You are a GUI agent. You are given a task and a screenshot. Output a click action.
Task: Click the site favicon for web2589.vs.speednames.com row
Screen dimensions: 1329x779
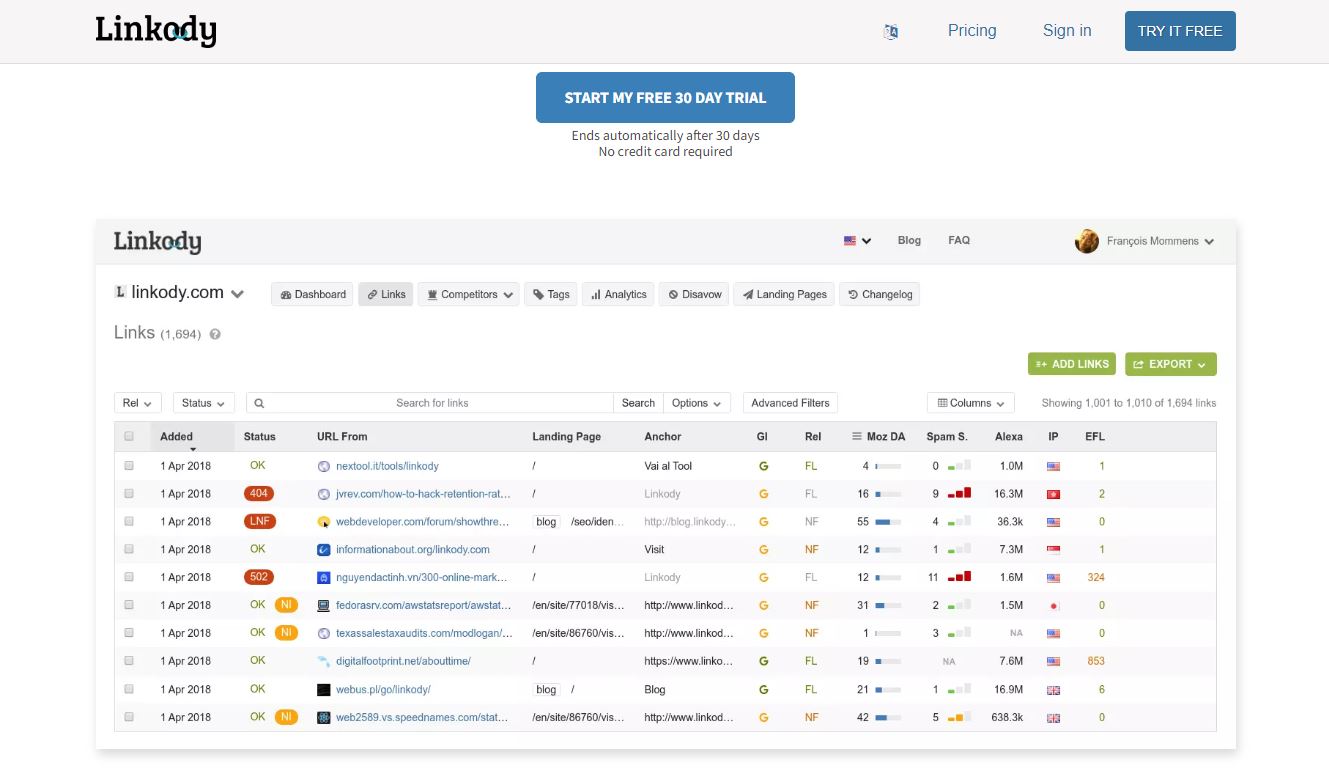(324, 717)
